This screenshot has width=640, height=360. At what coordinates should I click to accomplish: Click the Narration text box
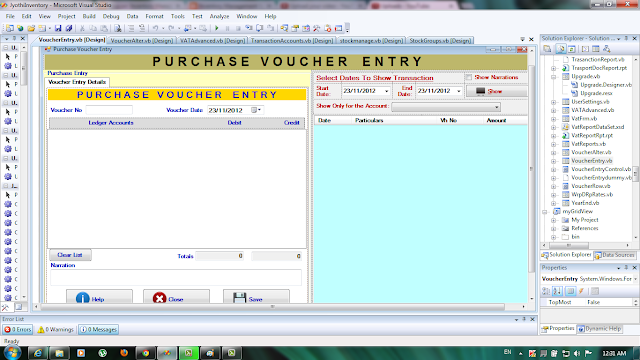point(176,277)
